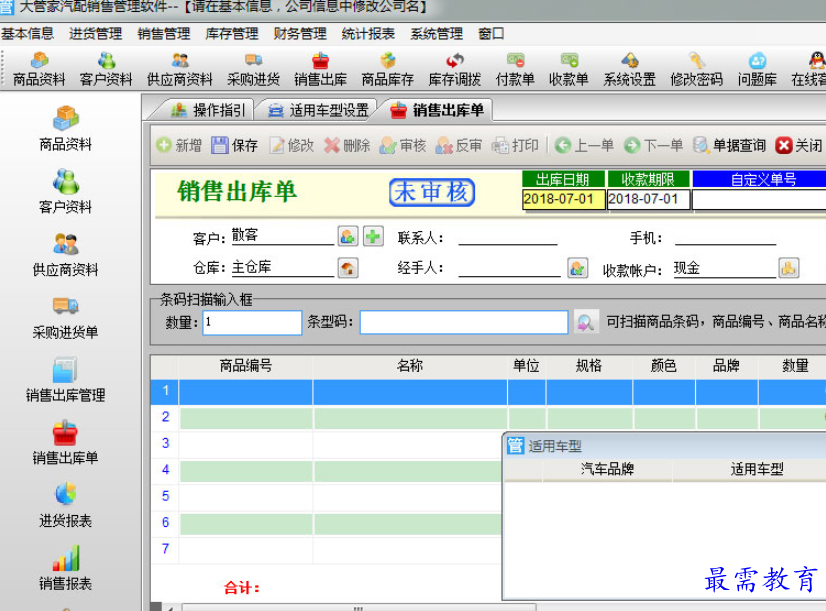Screen dimensions: 826x611
Task: Click the 数量 input box
Action: [252, 322]
